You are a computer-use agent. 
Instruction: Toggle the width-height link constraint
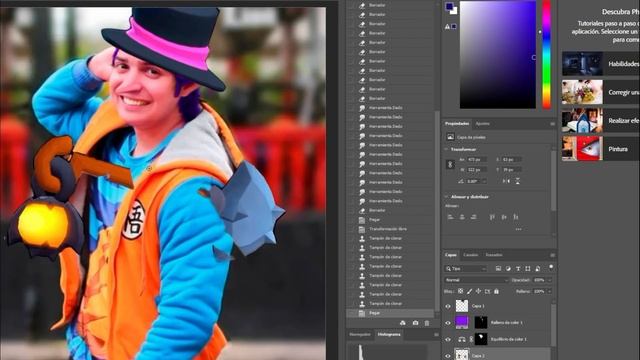click(x=450, y=164)
